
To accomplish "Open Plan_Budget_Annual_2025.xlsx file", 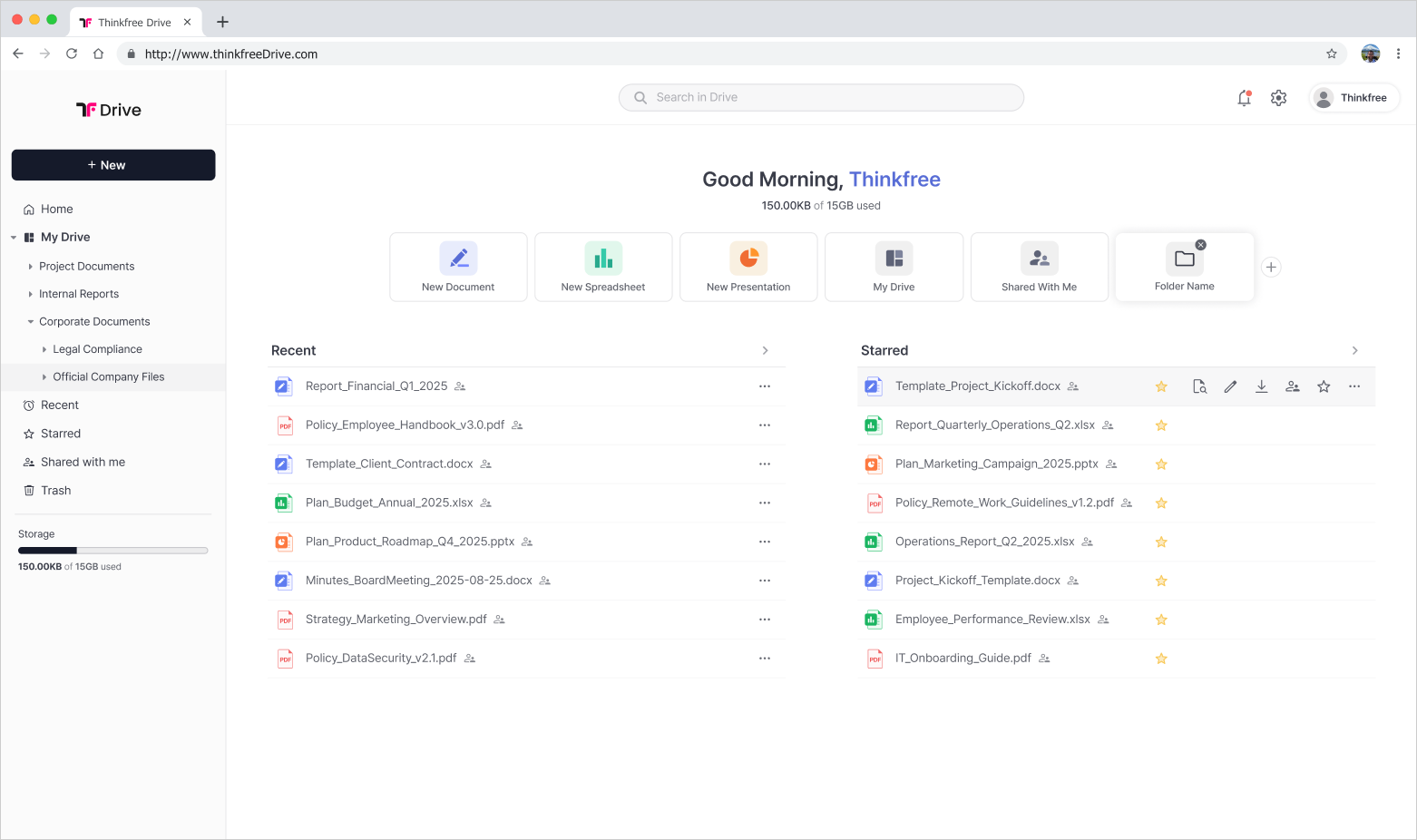I will [389, 503].
